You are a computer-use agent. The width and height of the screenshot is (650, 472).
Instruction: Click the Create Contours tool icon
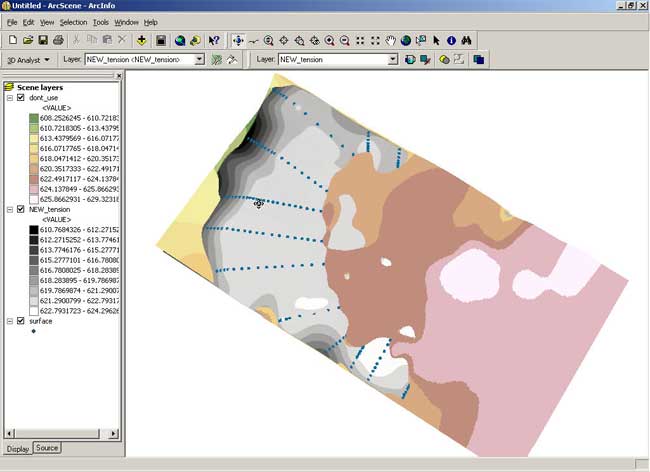(x=216, y=60)
